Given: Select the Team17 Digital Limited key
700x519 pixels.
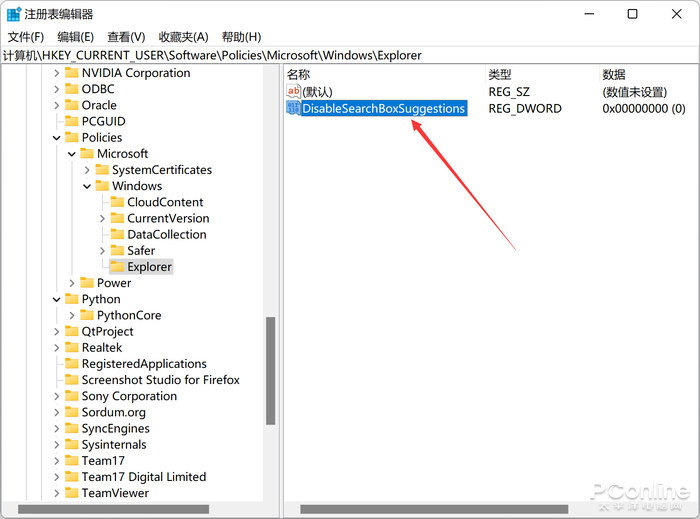Looking at the screenshot, I should point(144,477).
